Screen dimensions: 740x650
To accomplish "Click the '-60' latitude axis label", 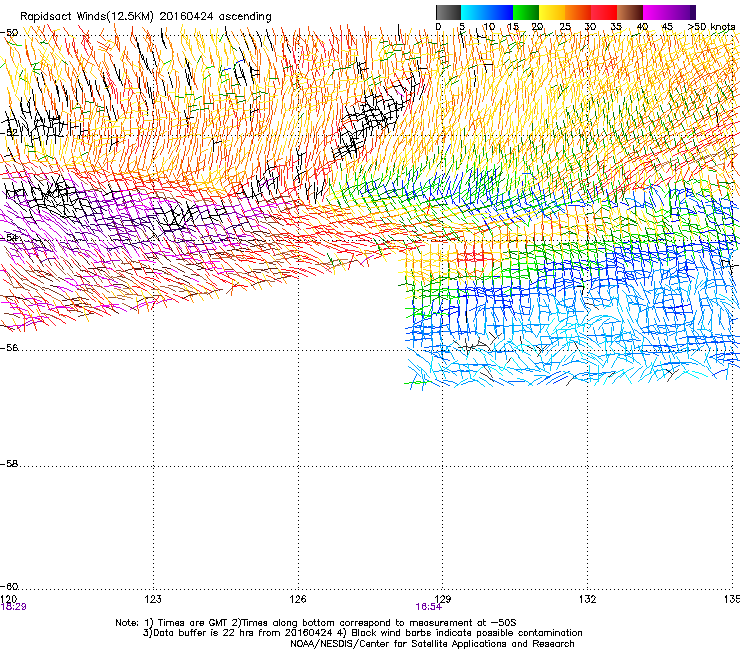I will [9, 587].
